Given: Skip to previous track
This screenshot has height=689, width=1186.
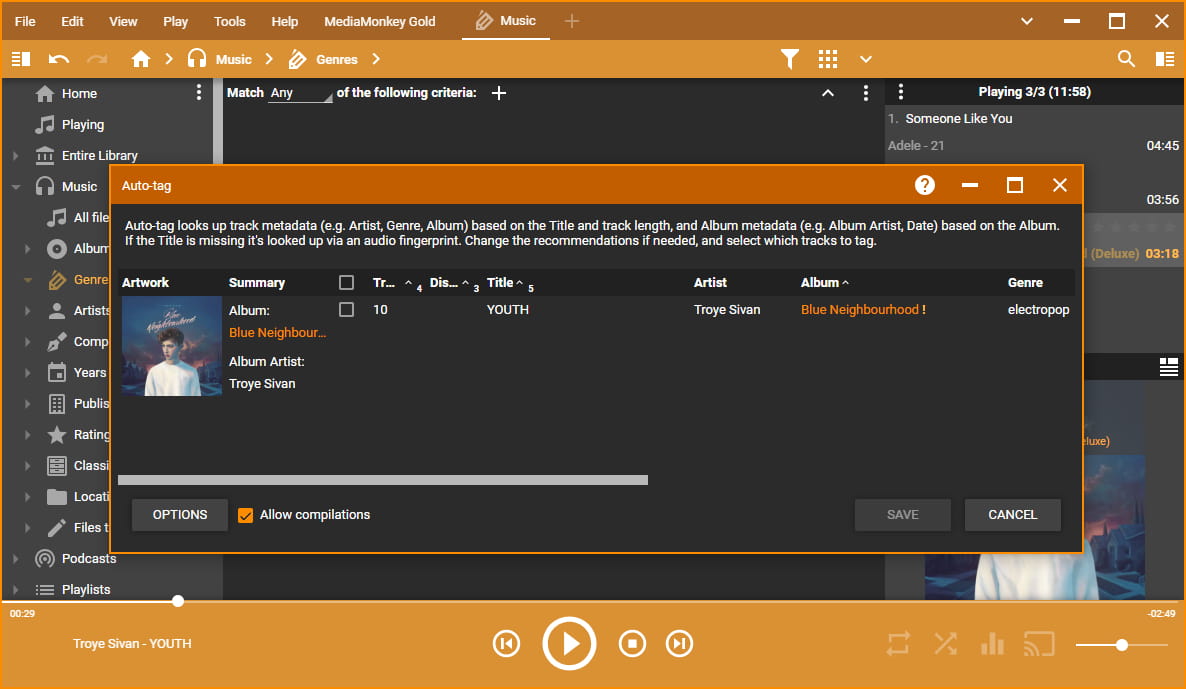Looking at the screenshot, I should pos(507,644).
